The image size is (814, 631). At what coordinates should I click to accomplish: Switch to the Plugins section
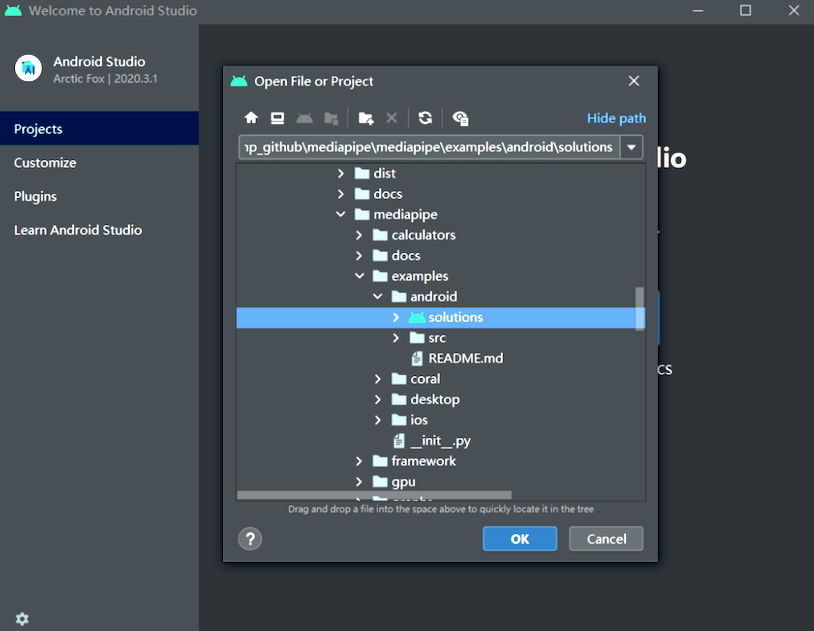tap(37, 195)
